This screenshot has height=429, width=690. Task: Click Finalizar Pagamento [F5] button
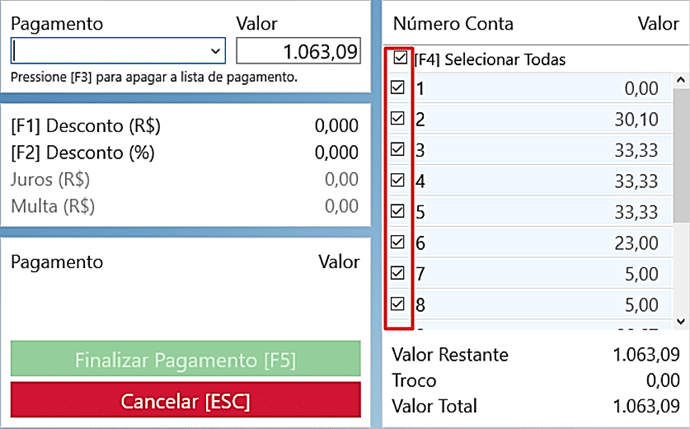coord(185,360)
